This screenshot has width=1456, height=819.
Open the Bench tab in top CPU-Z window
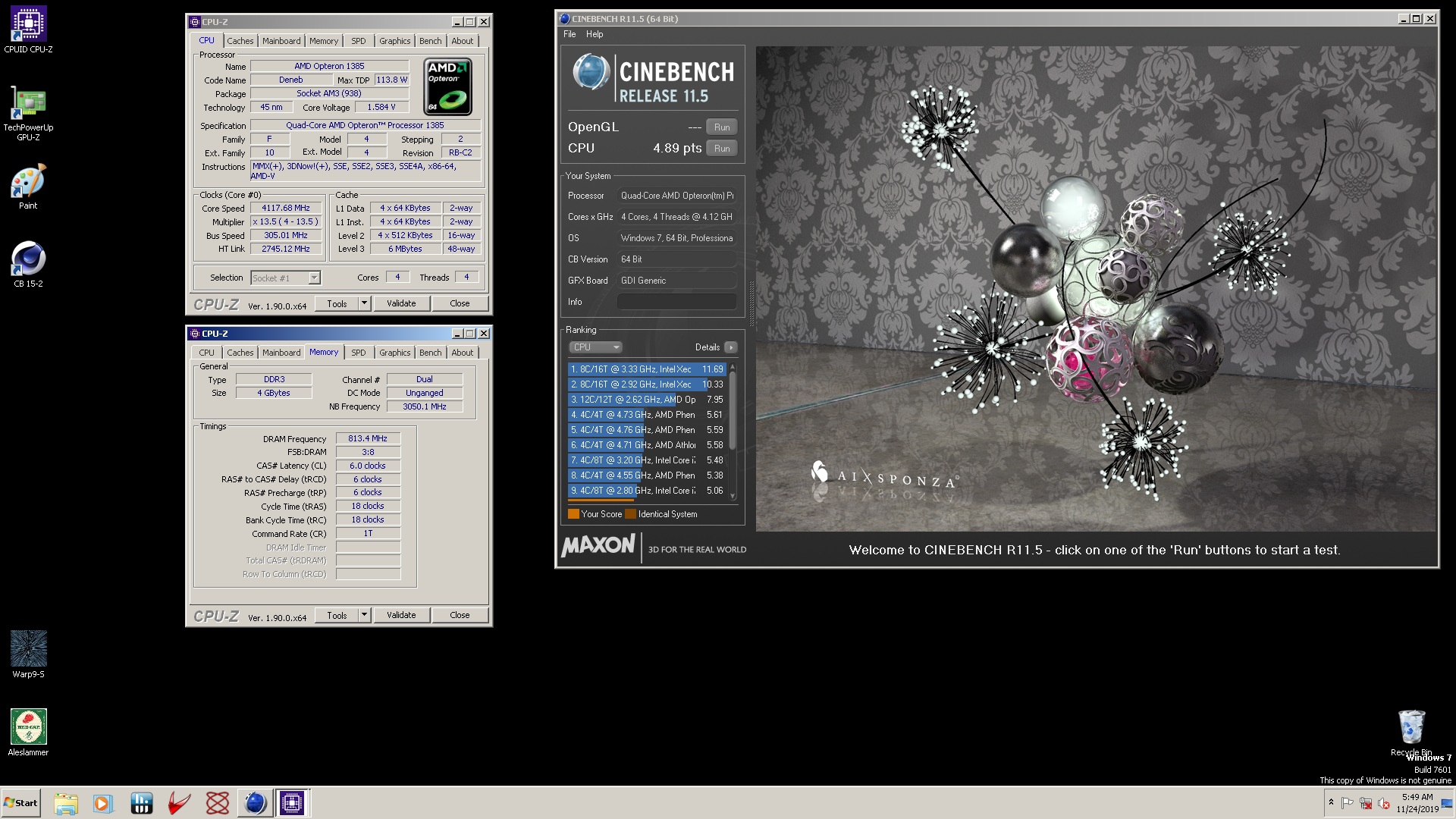tap(431, 41)
